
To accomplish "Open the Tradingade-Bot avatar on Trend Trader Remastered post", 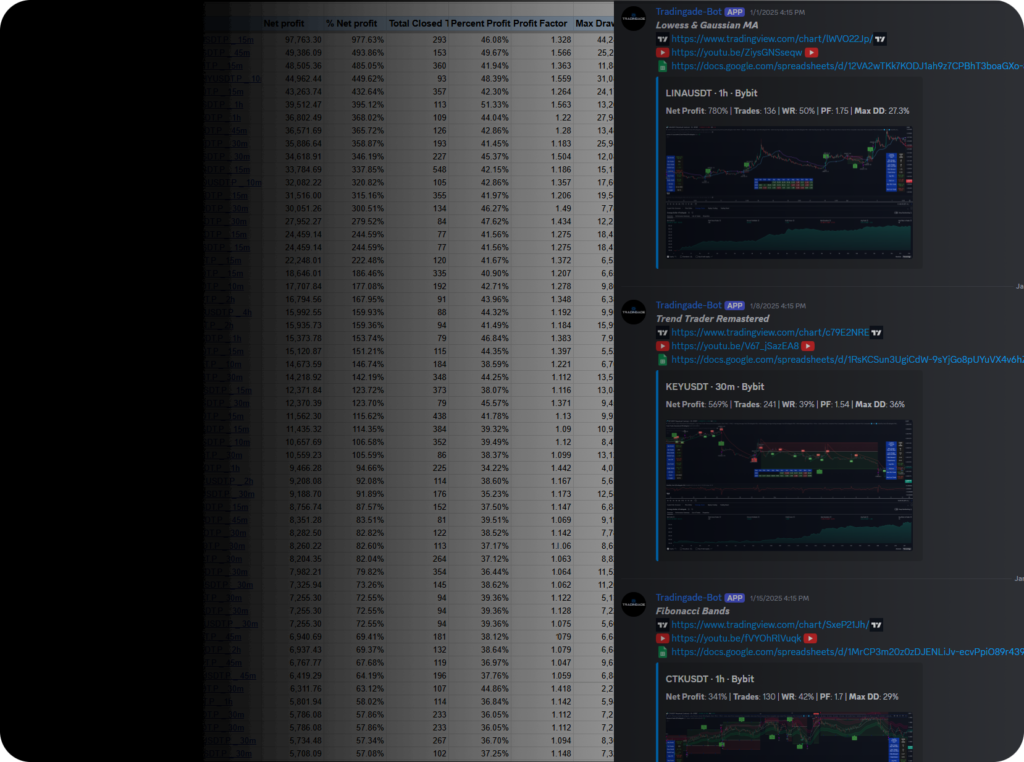I will [x=633, y=312].
